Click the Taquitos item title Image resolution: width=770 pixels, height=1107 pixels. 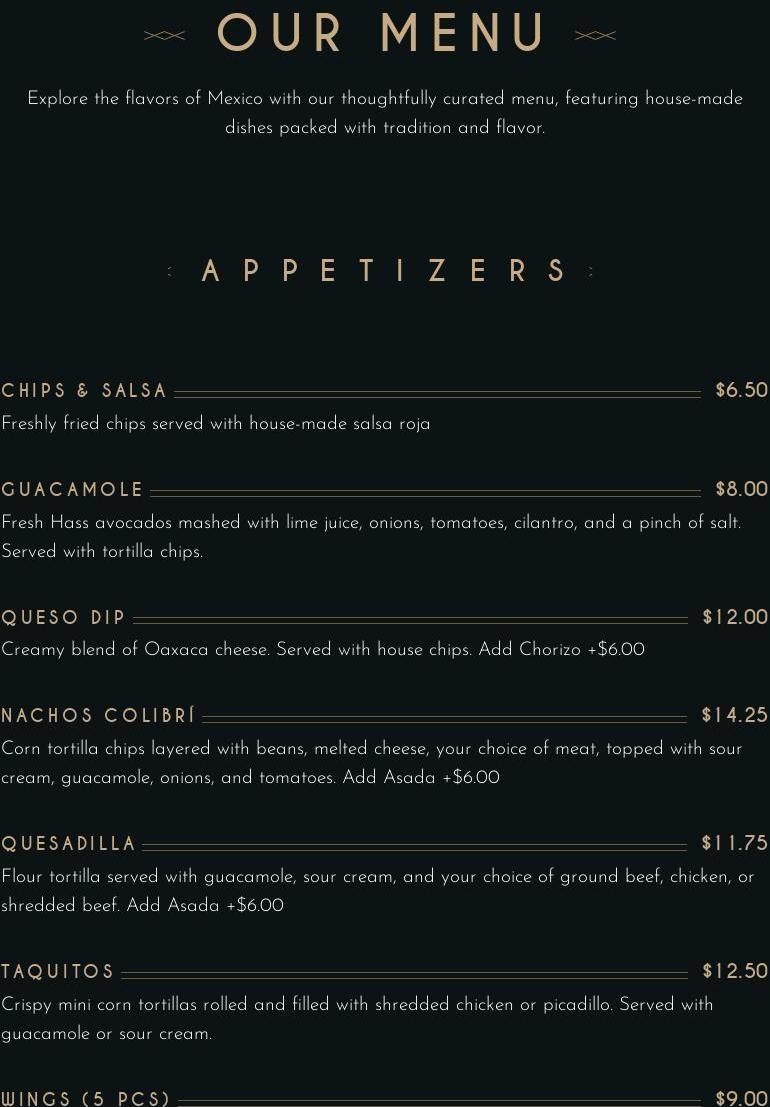(x=58, y=971)
